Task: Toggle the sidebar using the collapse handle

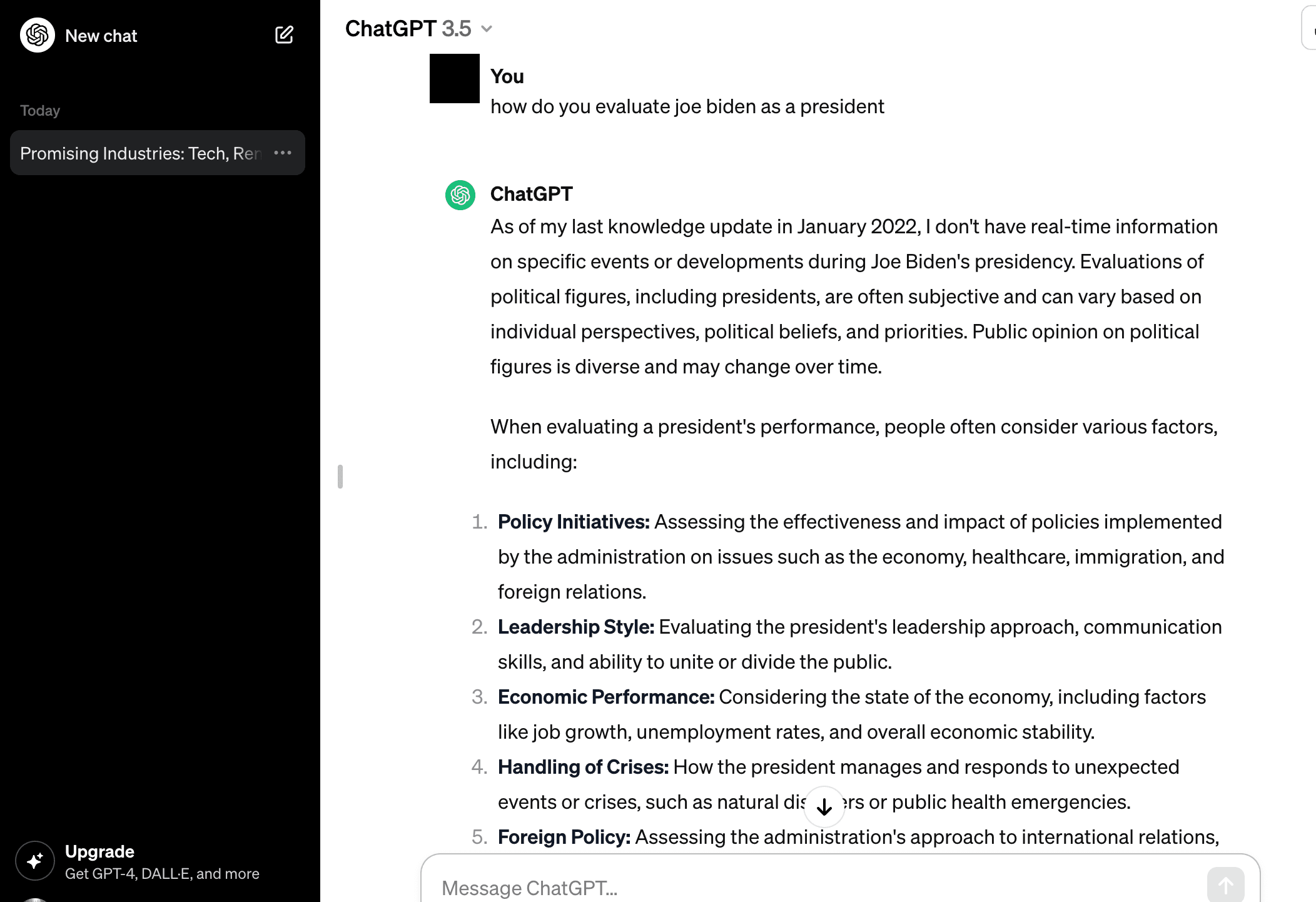Action: pos(340,477)
